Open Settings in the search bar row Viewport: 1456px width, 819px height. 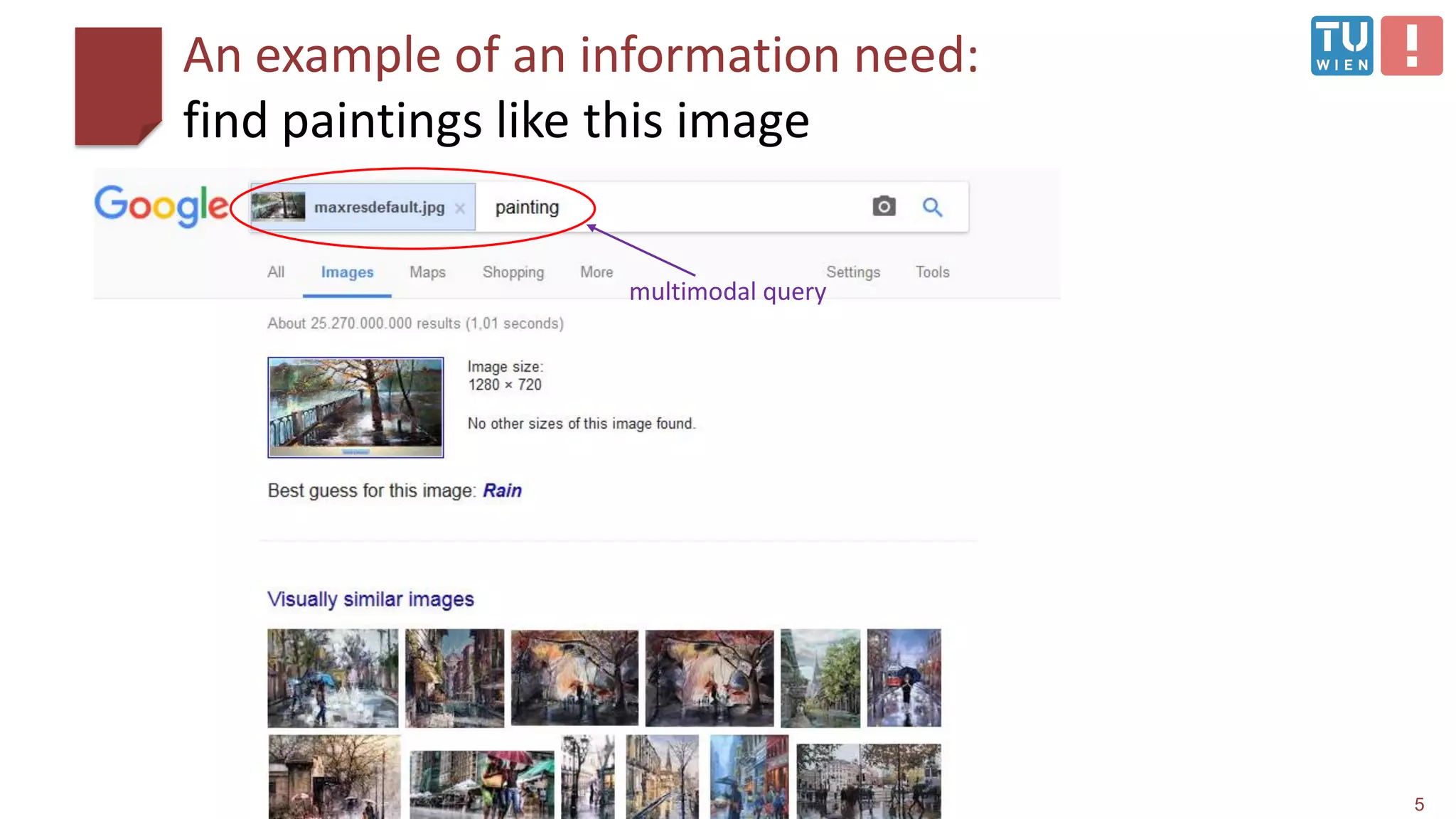[853, 272]
